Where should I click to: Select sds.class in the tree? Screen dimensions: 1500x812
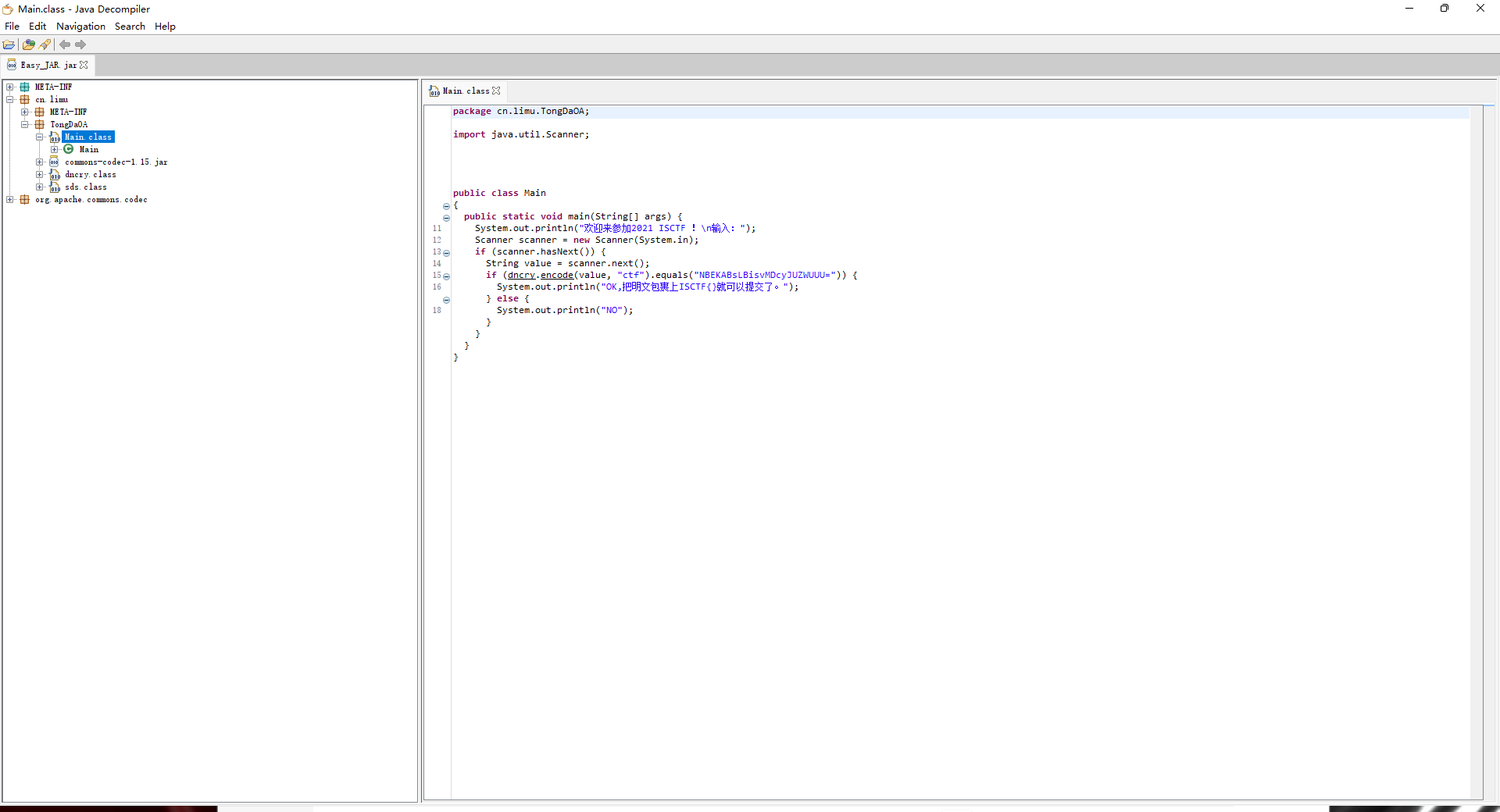pyautogui.click(x=86, y=187)
